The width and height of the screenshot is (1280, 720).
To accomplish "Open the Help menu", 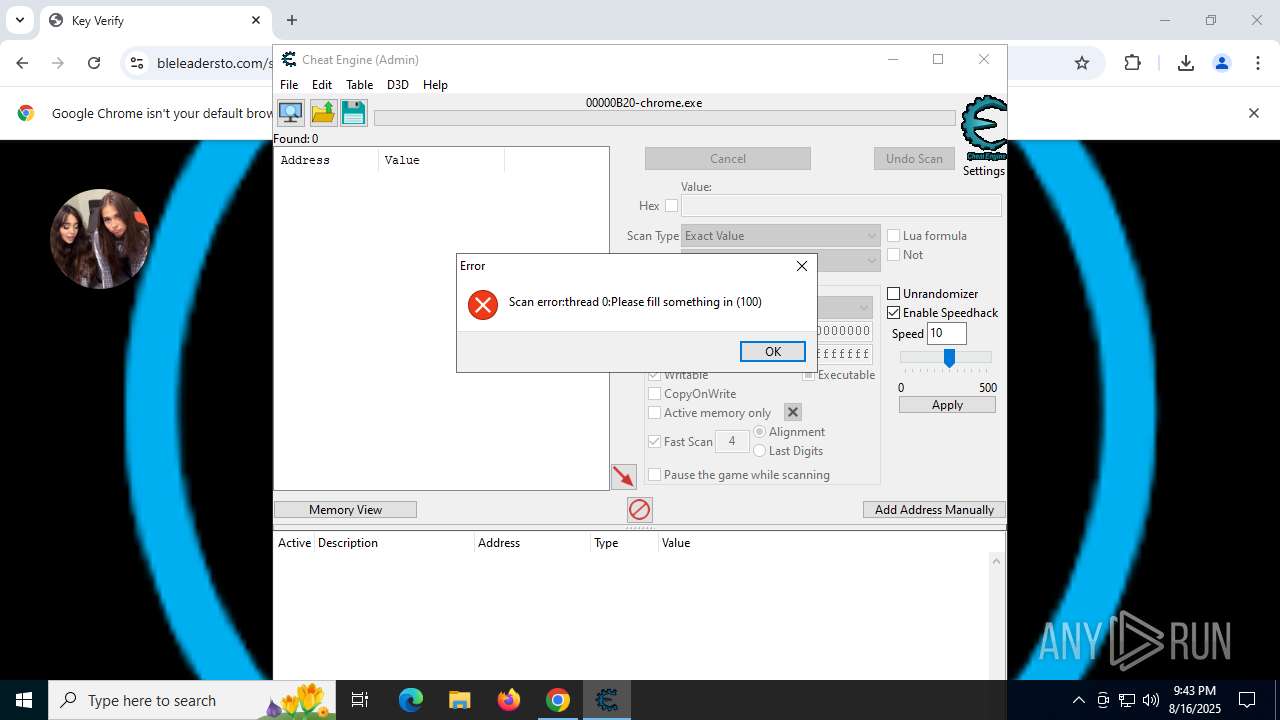I will (x=435, y=85).
